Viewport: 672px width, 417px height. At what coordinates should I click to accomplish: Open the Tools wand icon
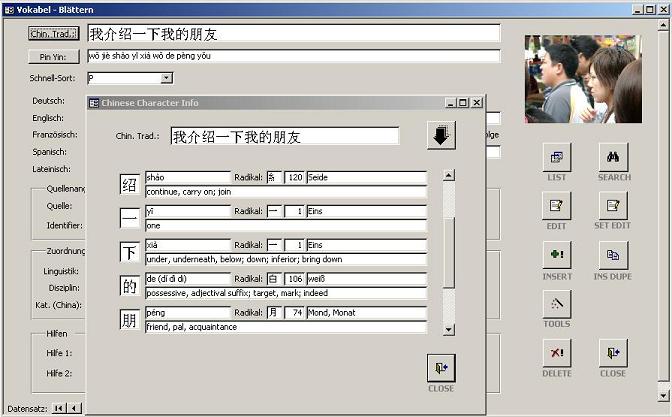coord(556,303)
